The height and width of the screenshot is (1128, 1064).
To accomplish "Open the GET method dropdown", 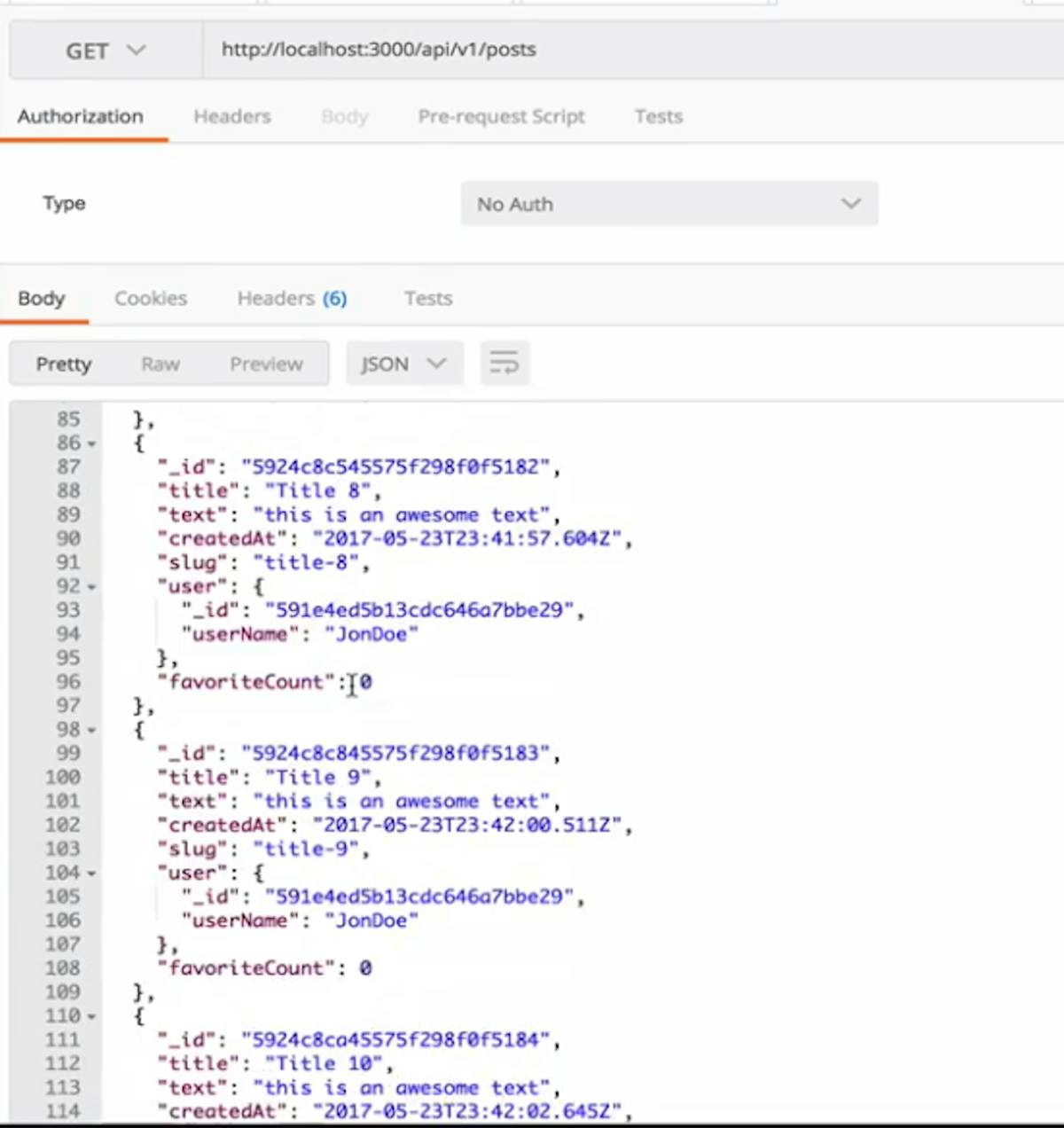I will pos(106,51).
